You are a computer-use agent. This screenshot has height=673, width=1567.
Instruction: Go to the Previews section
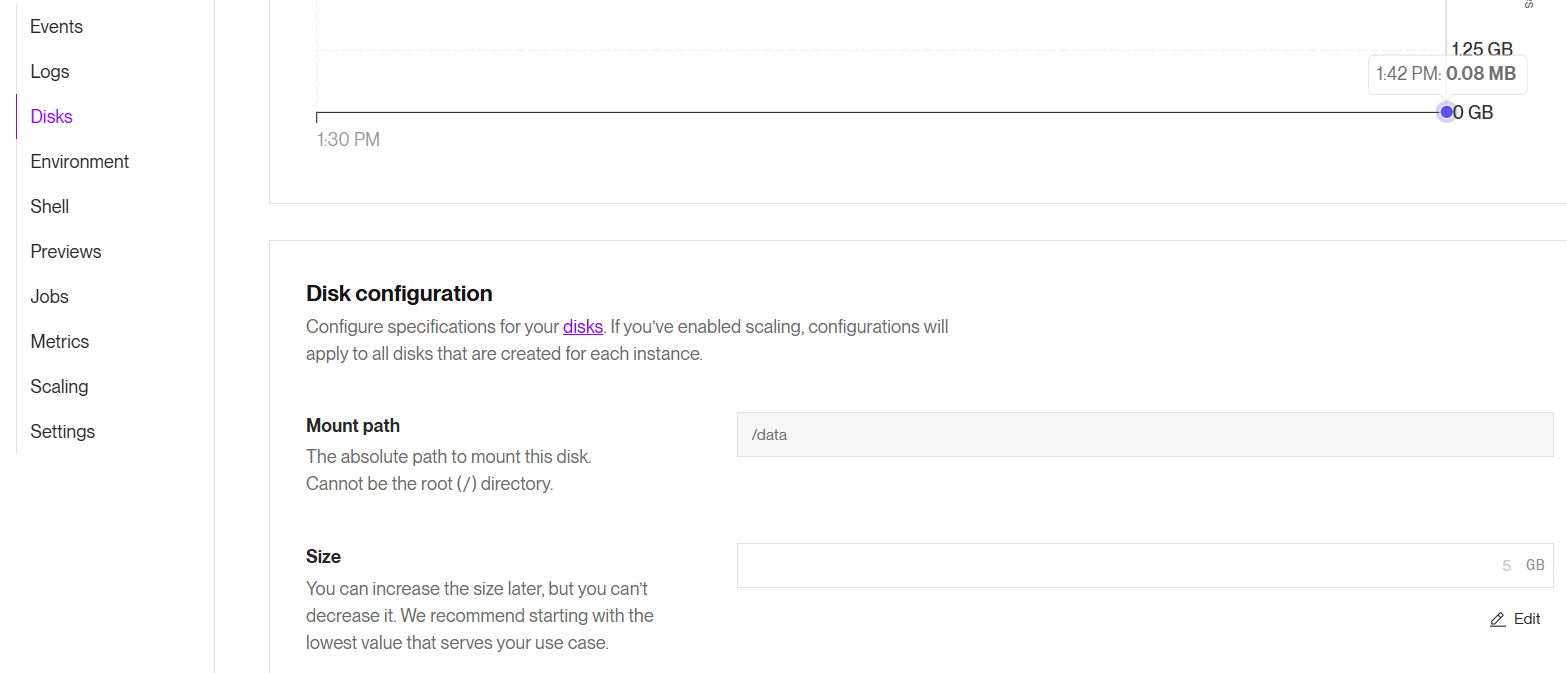tap(65, 251)
